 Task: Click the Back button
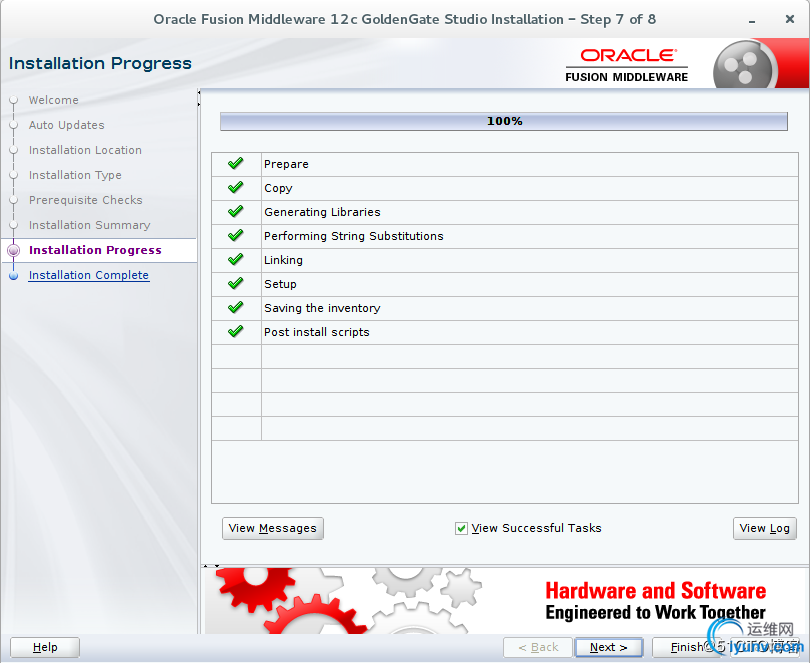(x=538, y=647)
